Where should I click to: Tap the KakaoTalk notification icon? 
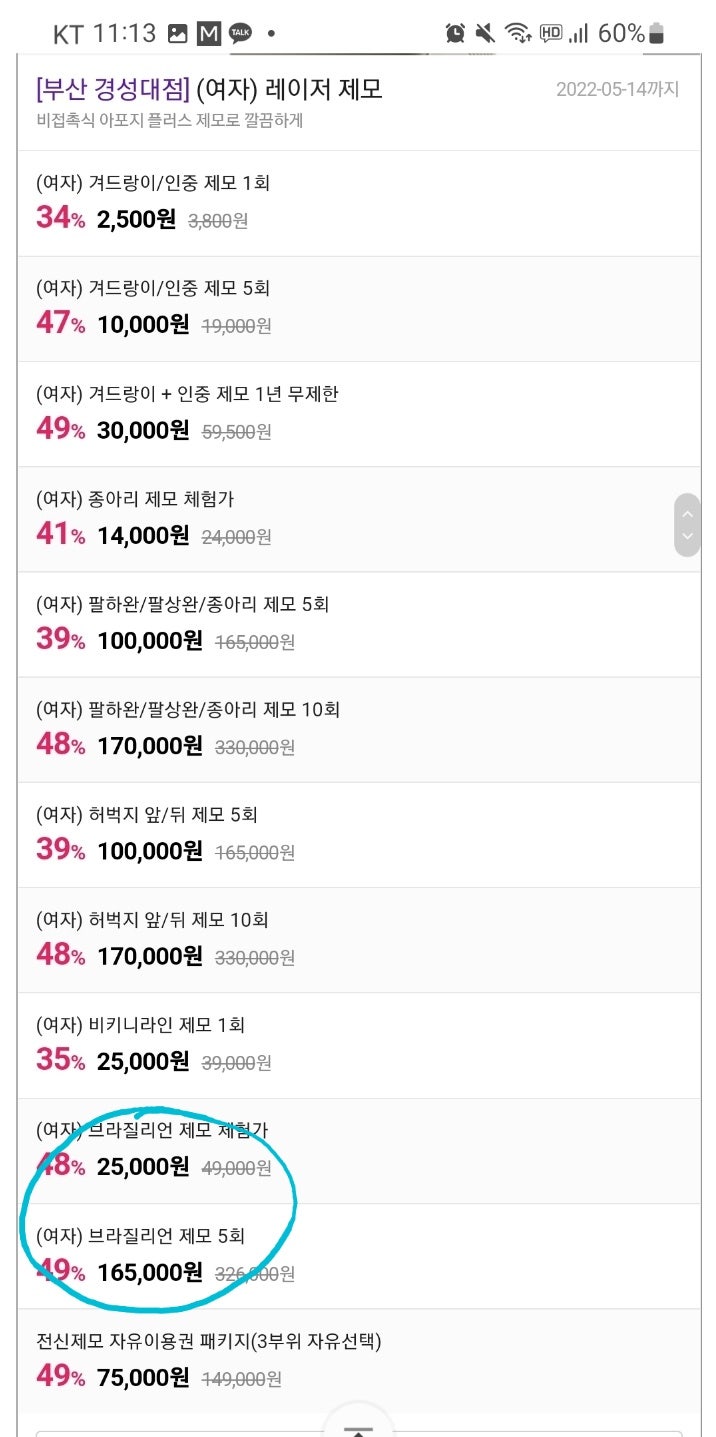(240, 34)
